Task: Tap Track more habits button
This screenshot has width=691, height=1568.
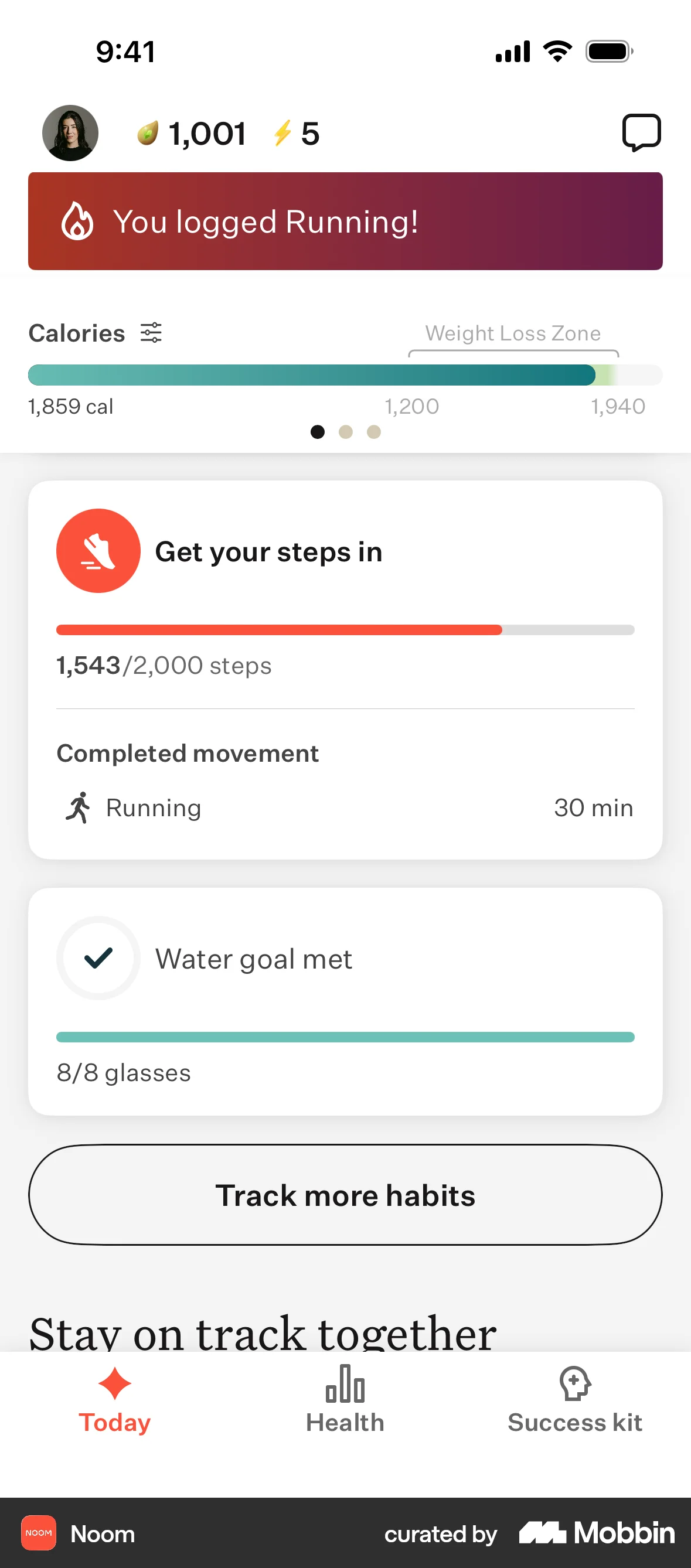Action: click(x=345, y=1194)
